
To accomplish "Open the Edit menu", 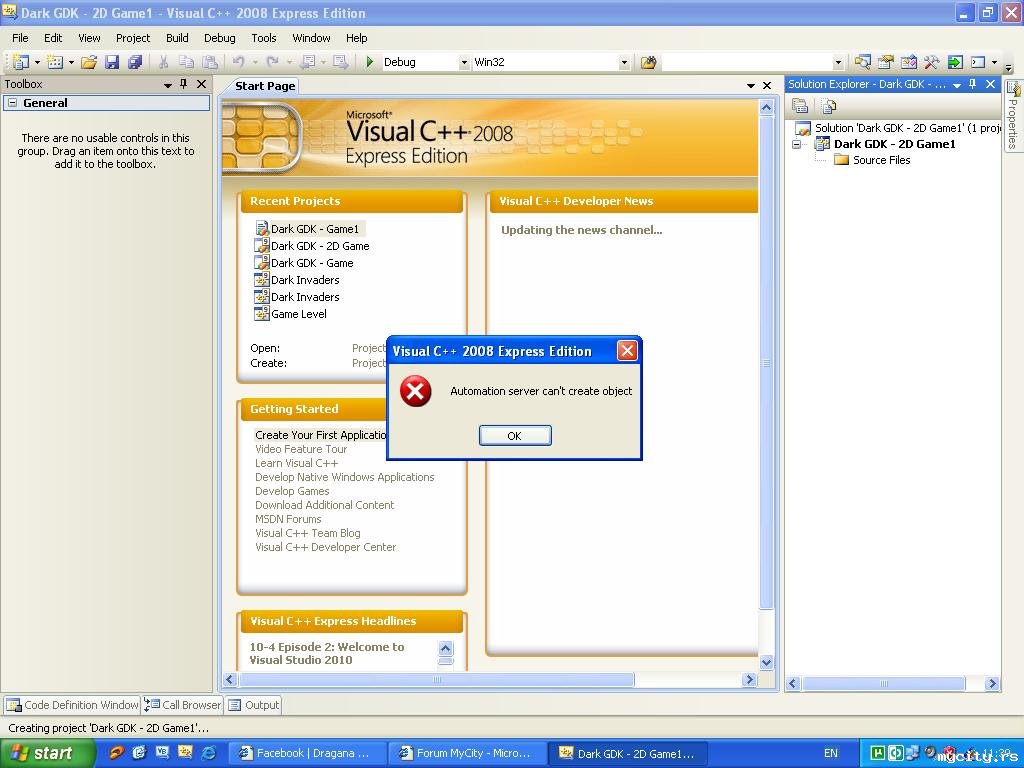I will click(53, 38).
